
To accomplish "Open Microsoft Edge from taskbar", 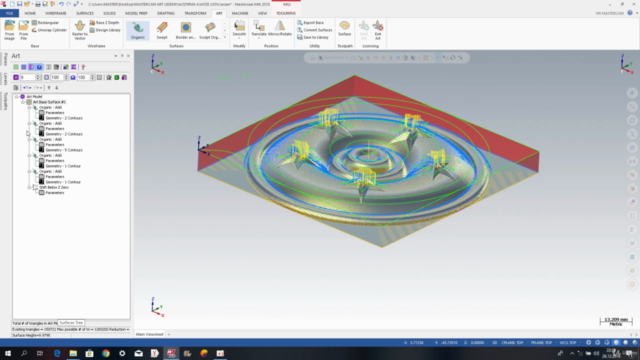I will click(57, 353).
